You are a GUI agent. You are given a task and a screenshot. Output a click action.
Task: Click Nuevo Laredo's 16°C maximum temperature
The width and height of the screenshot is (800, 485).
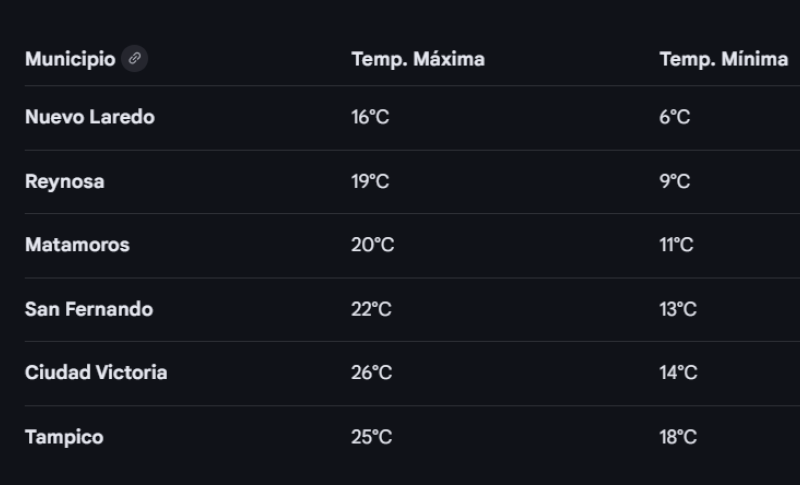(369, 117)
